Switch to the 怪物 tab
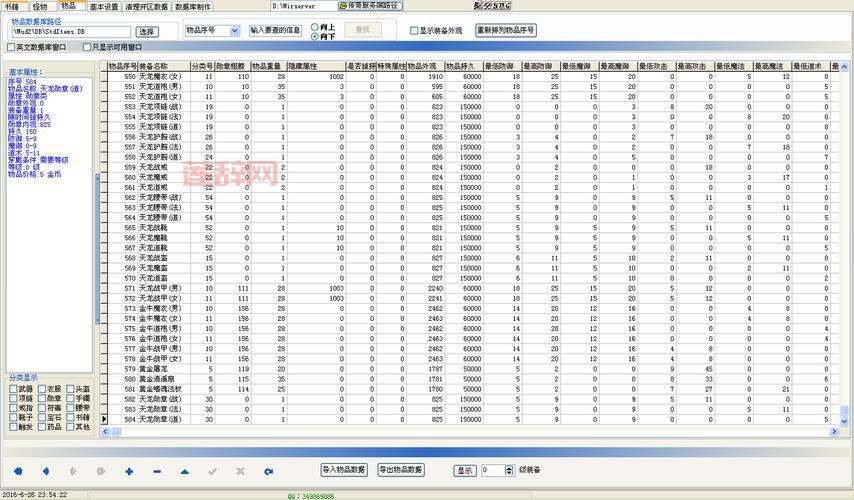Viewport: 854px width, 500px height. 39,6
